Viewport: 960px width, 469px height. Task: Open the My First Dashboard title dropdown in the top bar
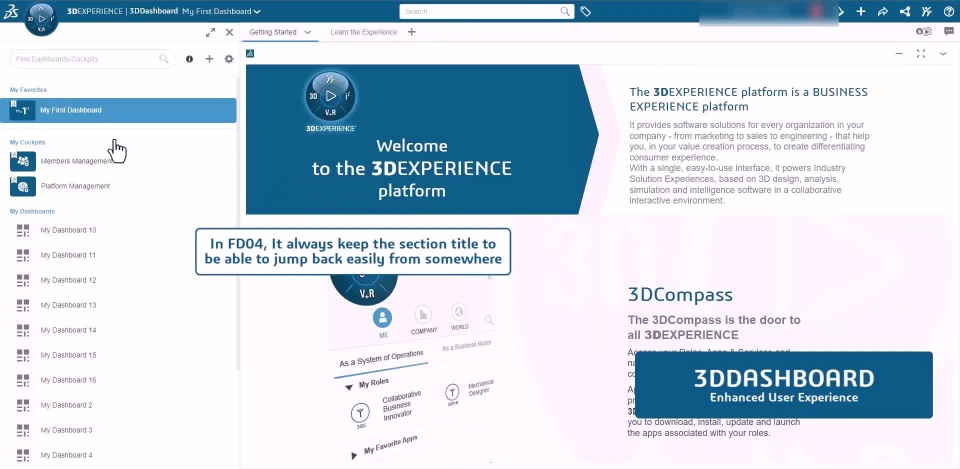click(222, 12)
